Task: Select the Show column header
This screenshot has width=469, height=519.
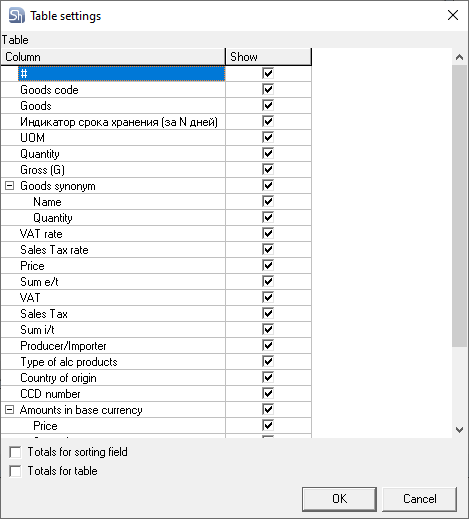Action: point(268,57)
